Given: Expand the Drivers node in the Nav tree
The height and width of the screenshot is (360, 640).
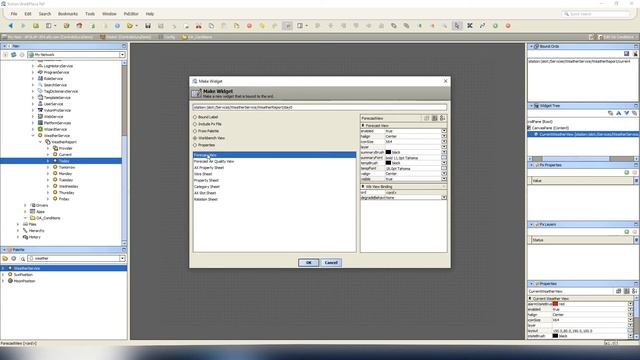Looking at the screenshot, I should pos(25,205).
